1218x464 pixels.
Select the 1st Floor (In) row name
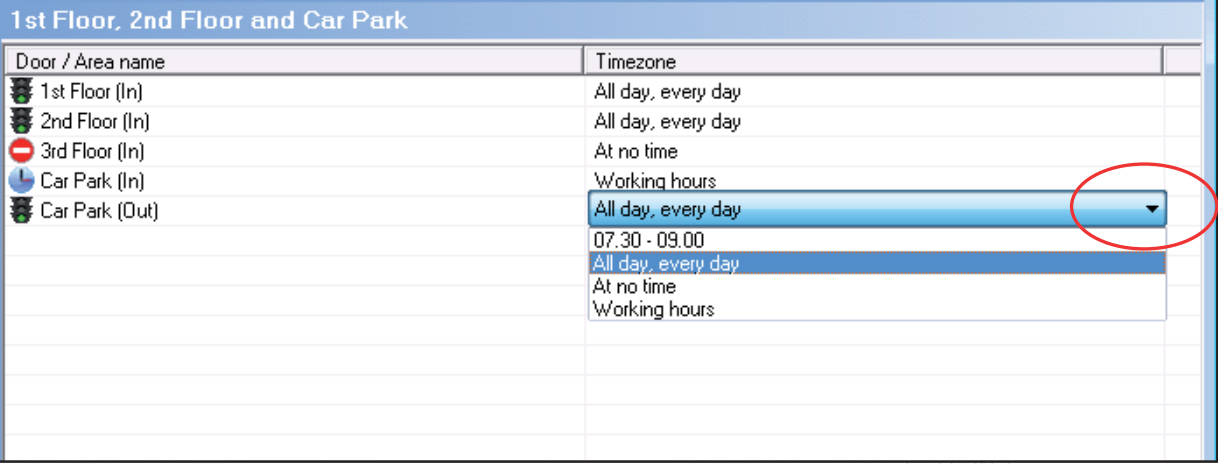(x=91, y=92)
